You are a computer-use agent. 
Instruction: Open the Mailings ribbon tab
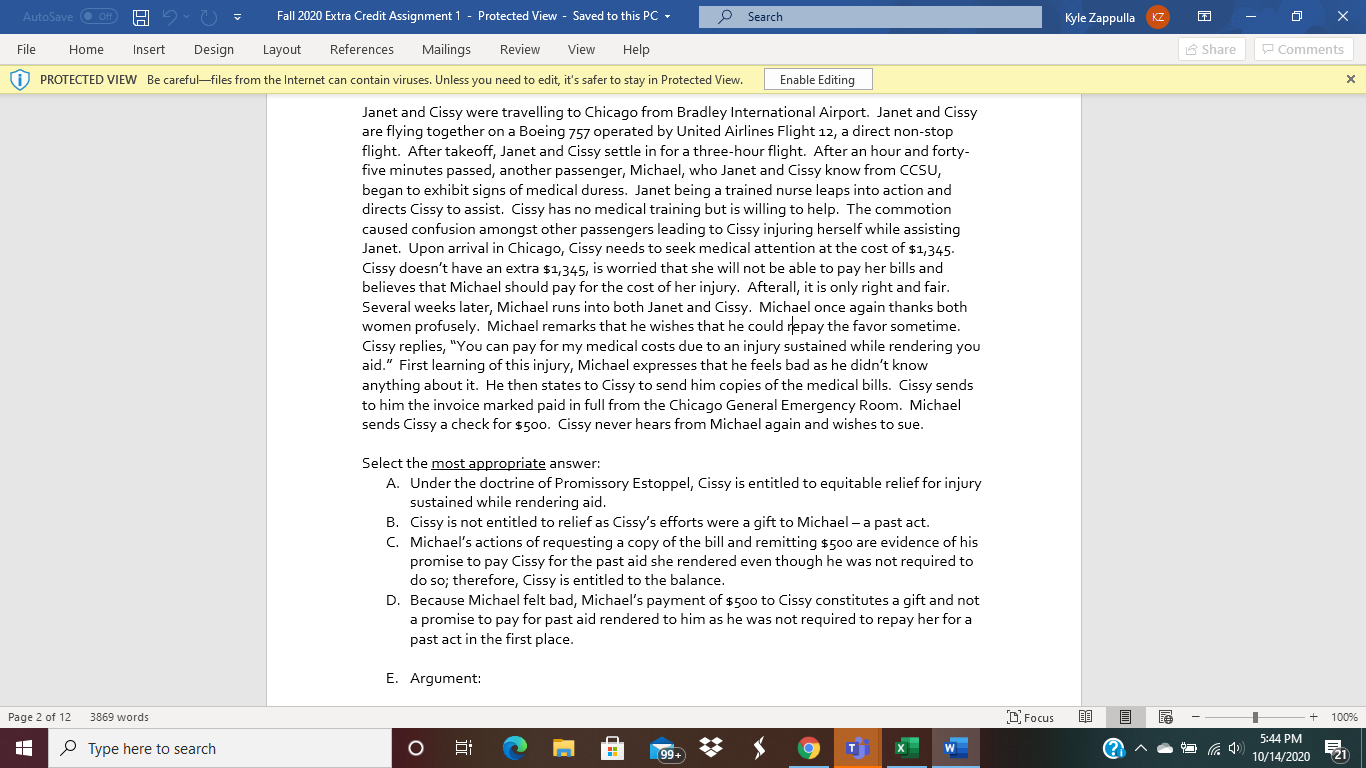[x=446, y=49]
